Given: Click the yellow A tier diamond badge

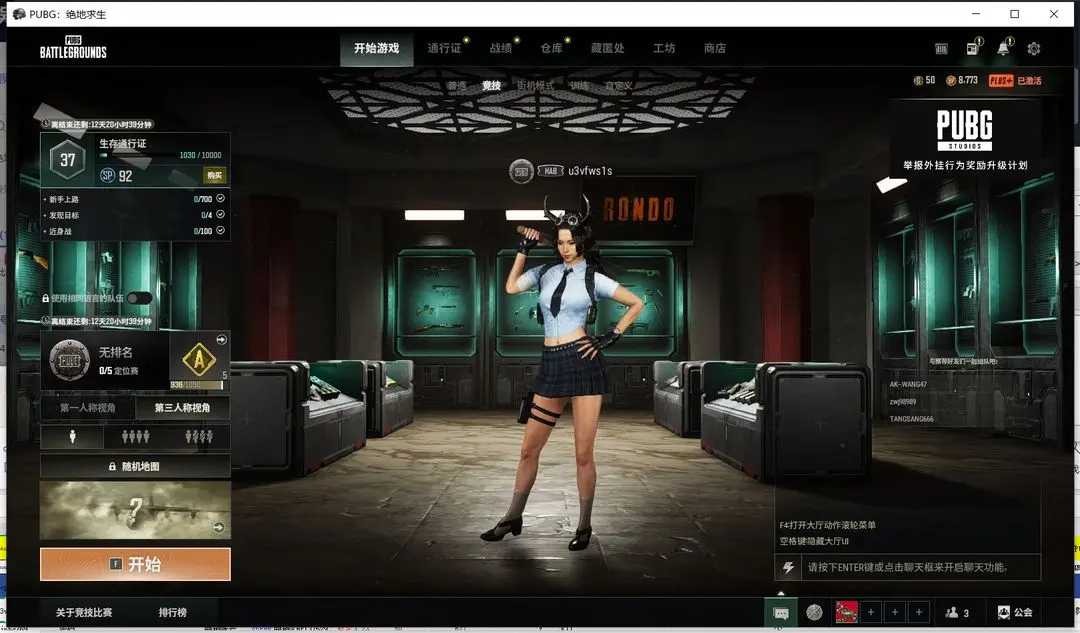Looking at the screenshot, I should click(199, 359).
